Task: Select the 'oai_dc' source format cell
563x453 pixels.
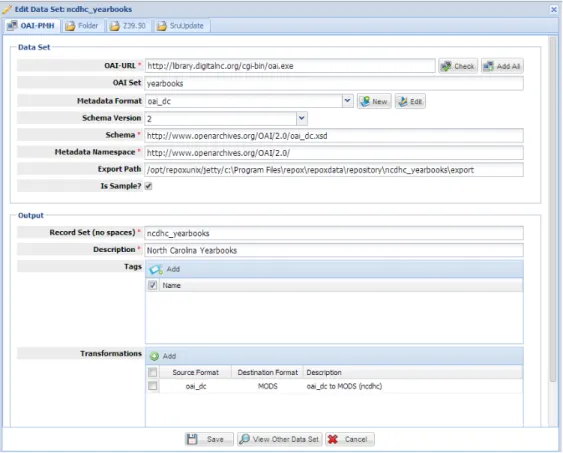Action: click(196, 386)
